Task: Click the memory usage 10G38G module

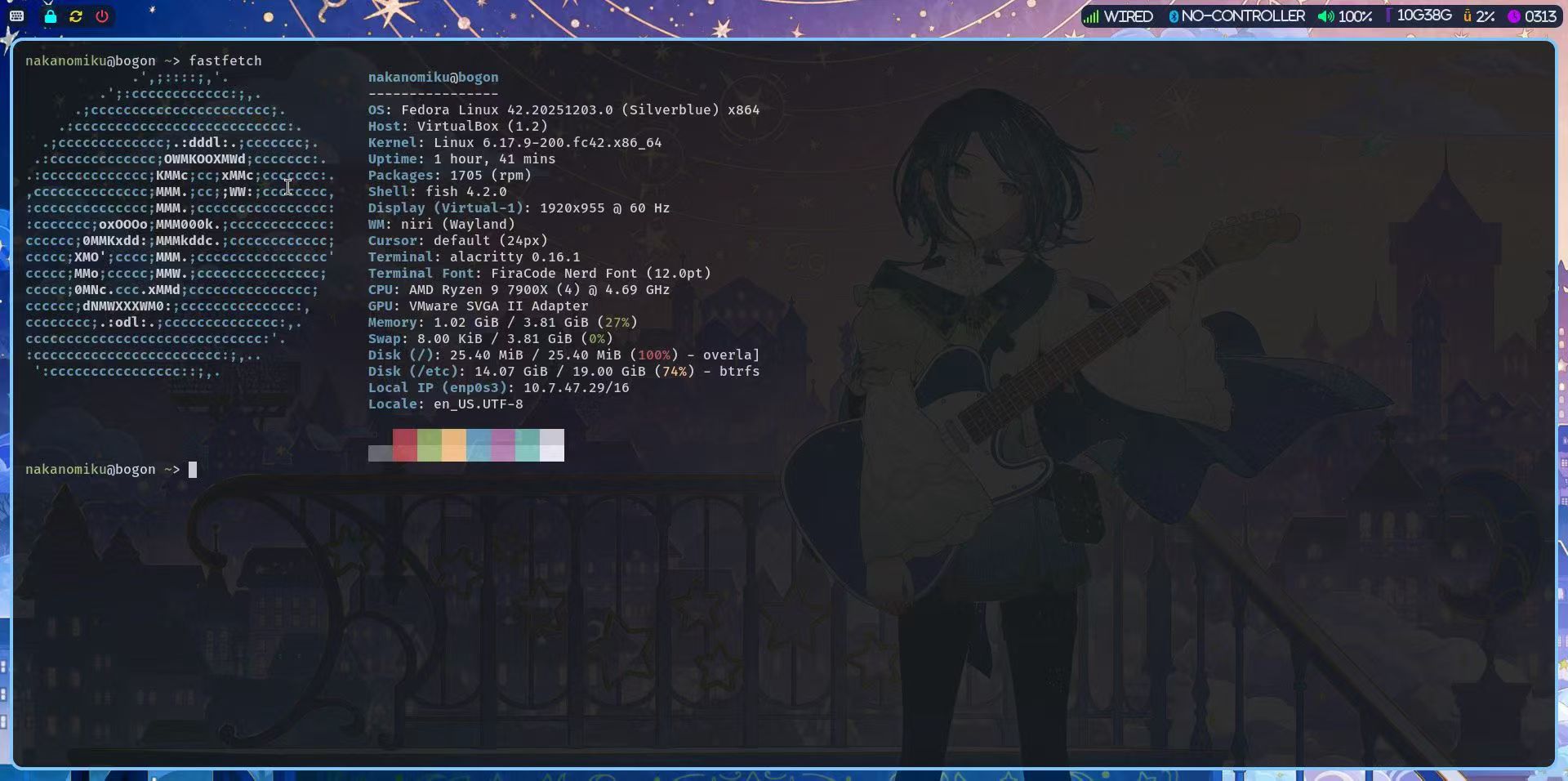Action: [1421, 16]
